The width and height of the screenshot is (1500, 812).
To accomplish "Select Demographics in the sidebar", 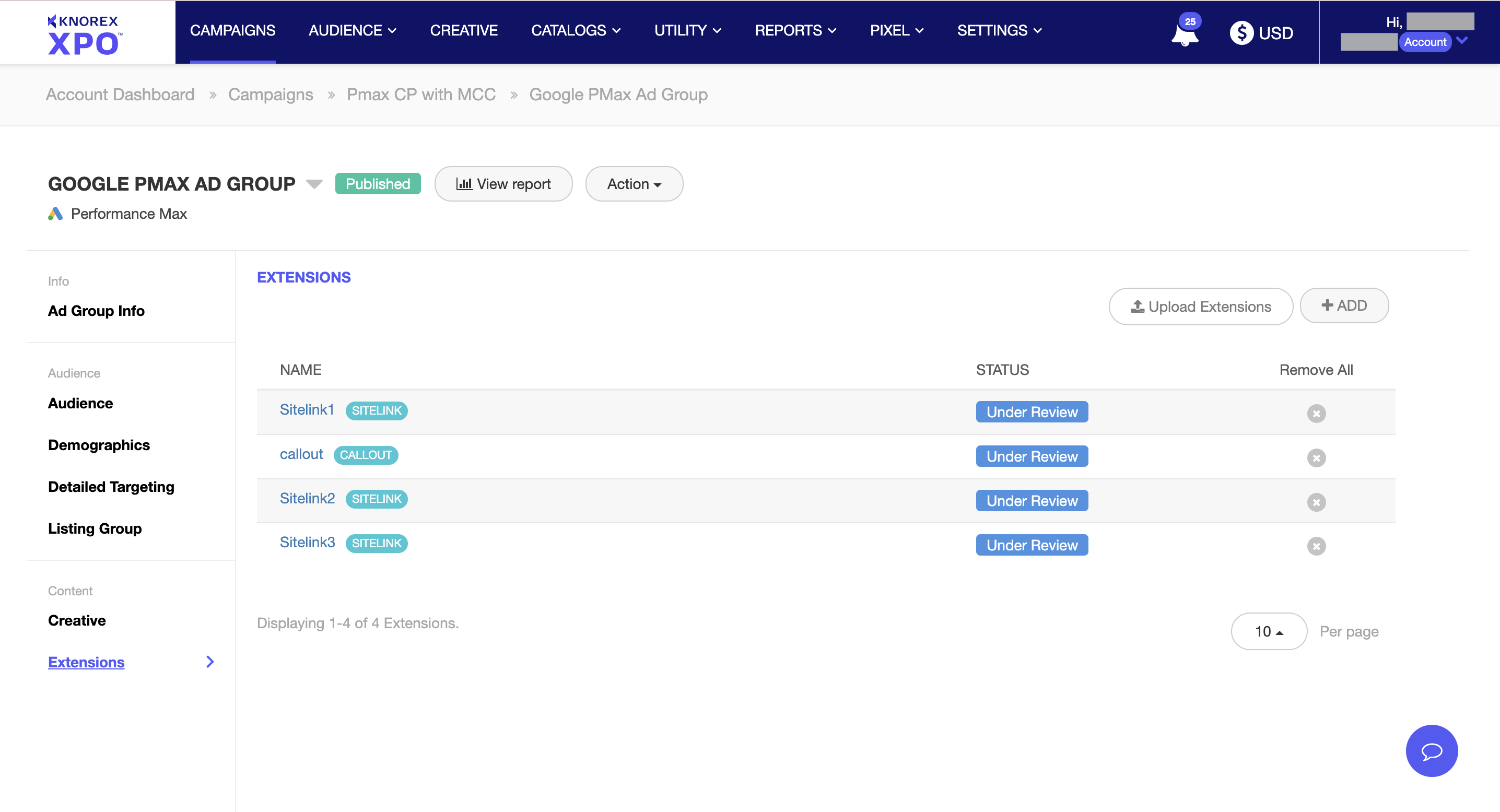I will (x=99, y=445).
